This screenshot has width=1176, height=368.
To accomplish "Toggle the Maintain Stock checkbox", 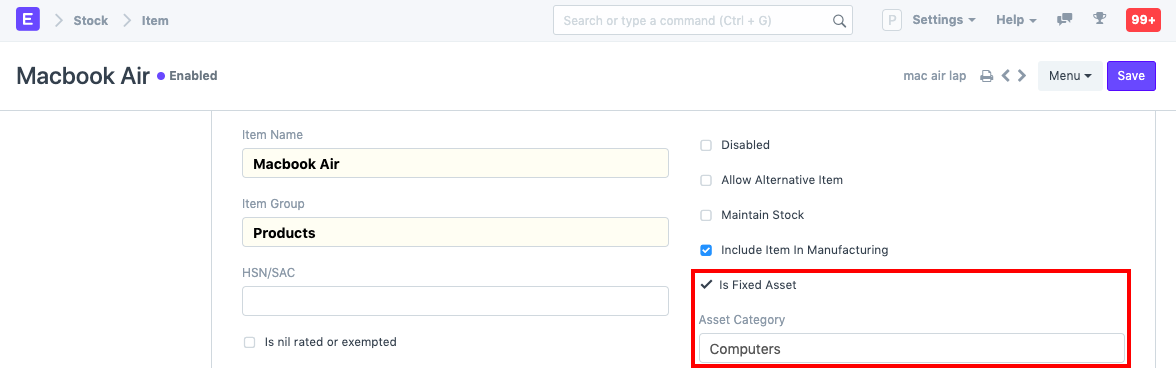I will coord(706,215).
